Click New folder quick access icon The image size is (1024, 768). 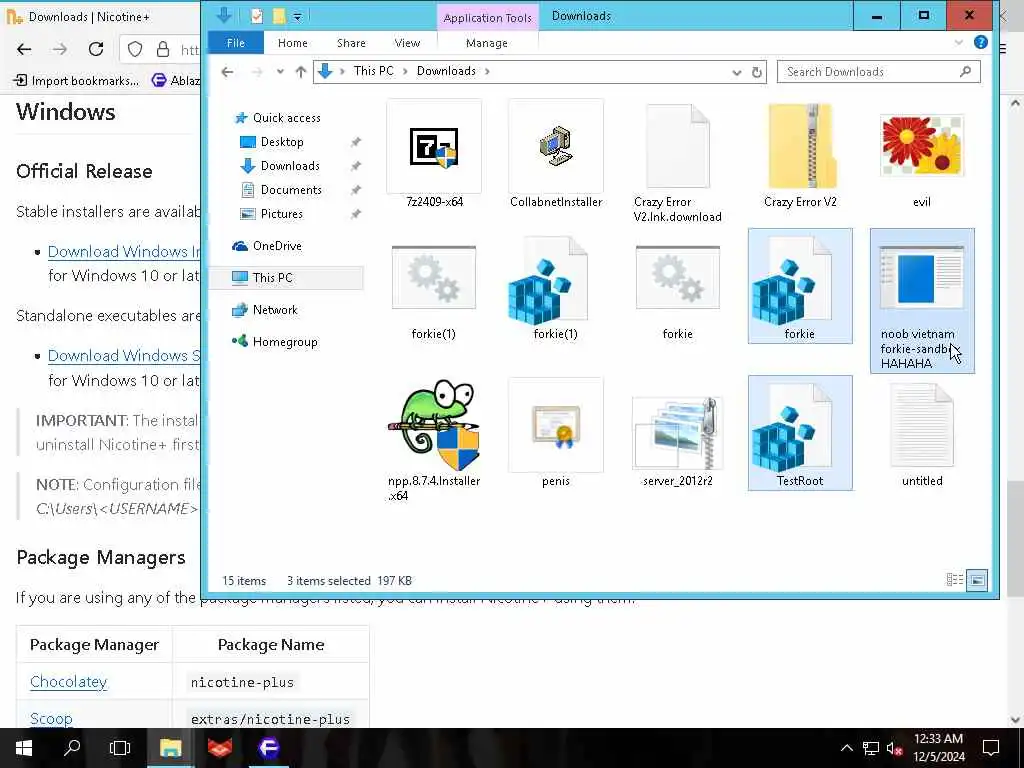pyautogui.click(x=279, y=16)
